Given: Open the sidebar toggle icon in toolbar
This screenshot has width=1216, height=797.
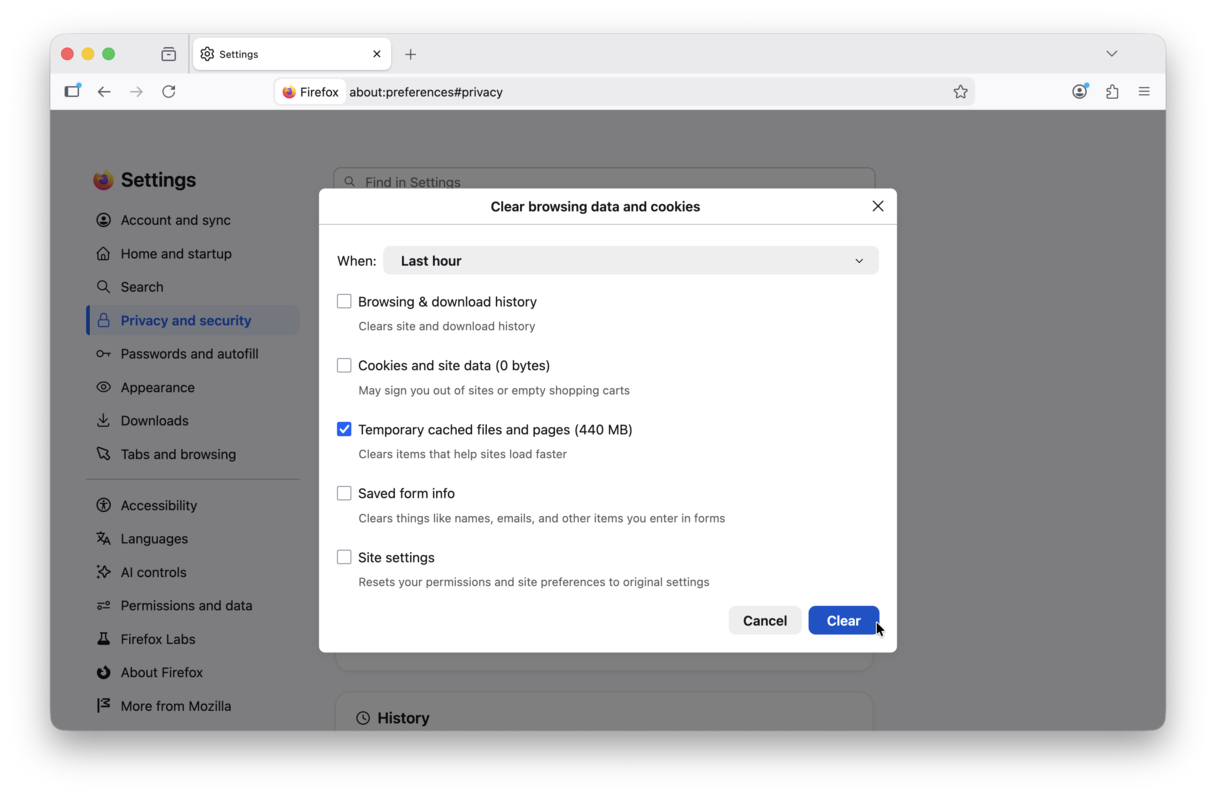Looking at the screenshot, I should point(72,91).
